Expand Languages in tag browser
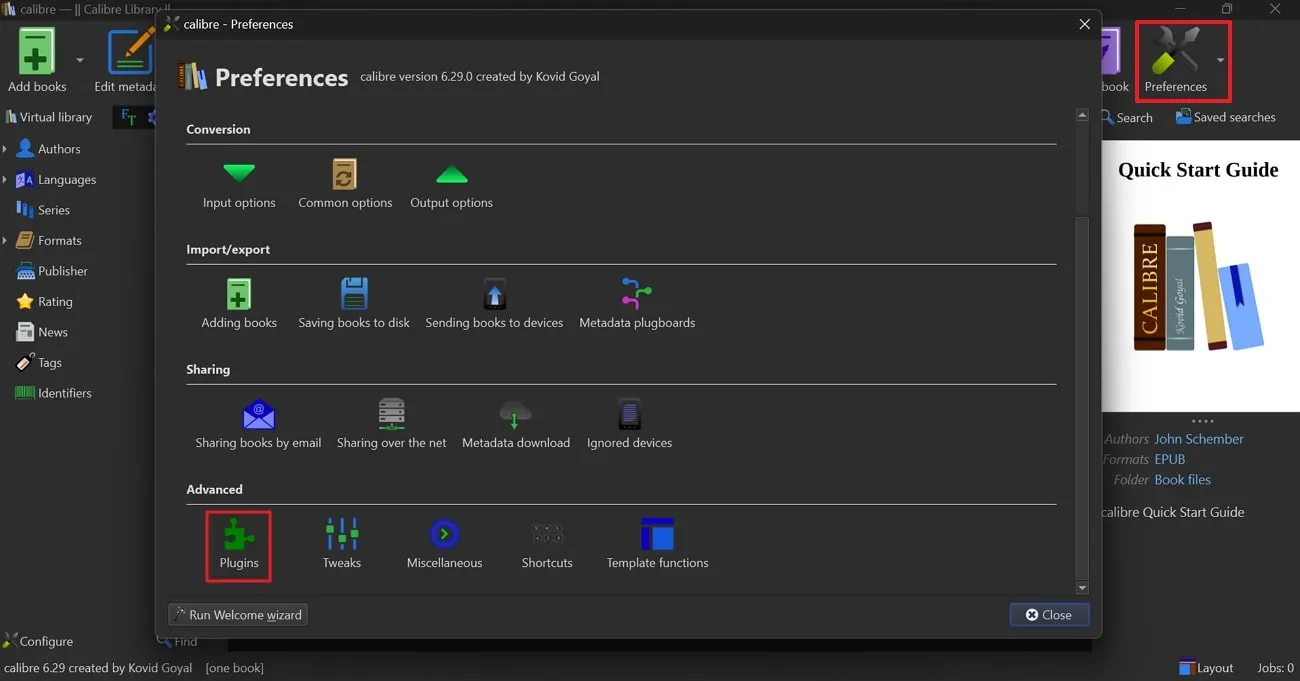The width and height of the screenshot is (1300, 681). click(5, 180)
